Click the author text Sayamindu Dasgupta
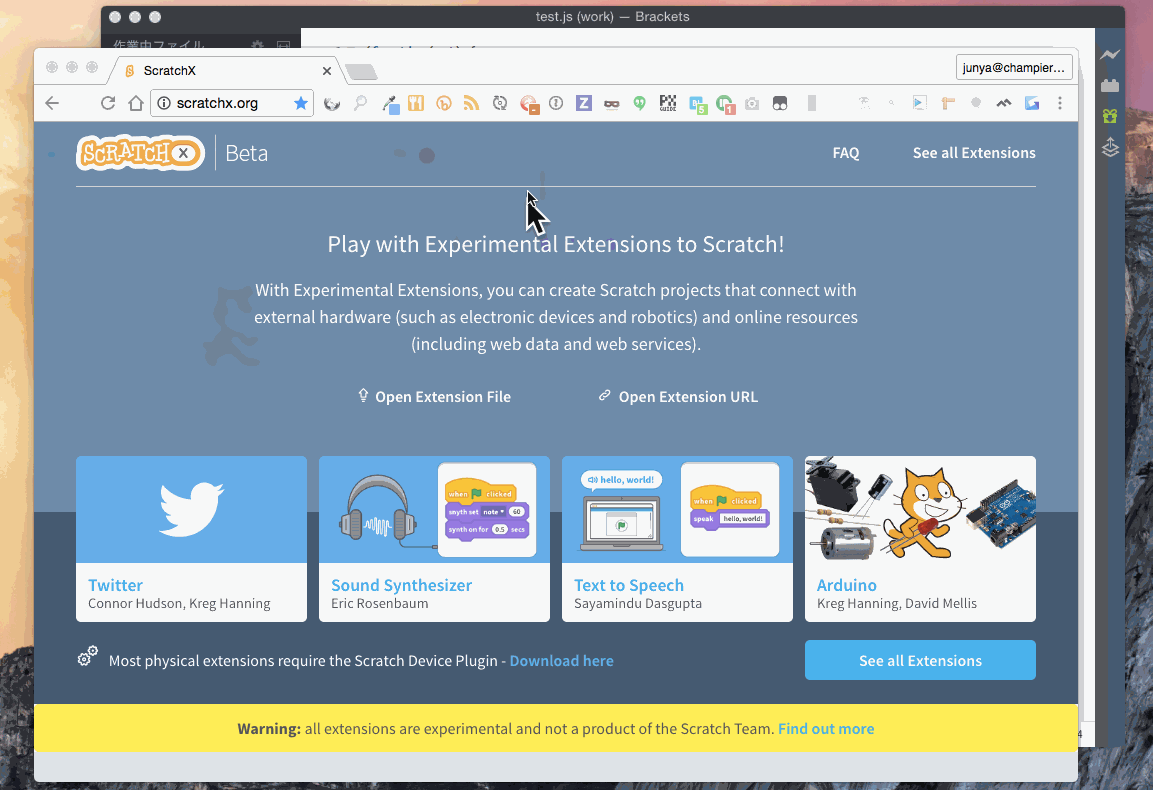1153x790 pixels. [638, 603]
